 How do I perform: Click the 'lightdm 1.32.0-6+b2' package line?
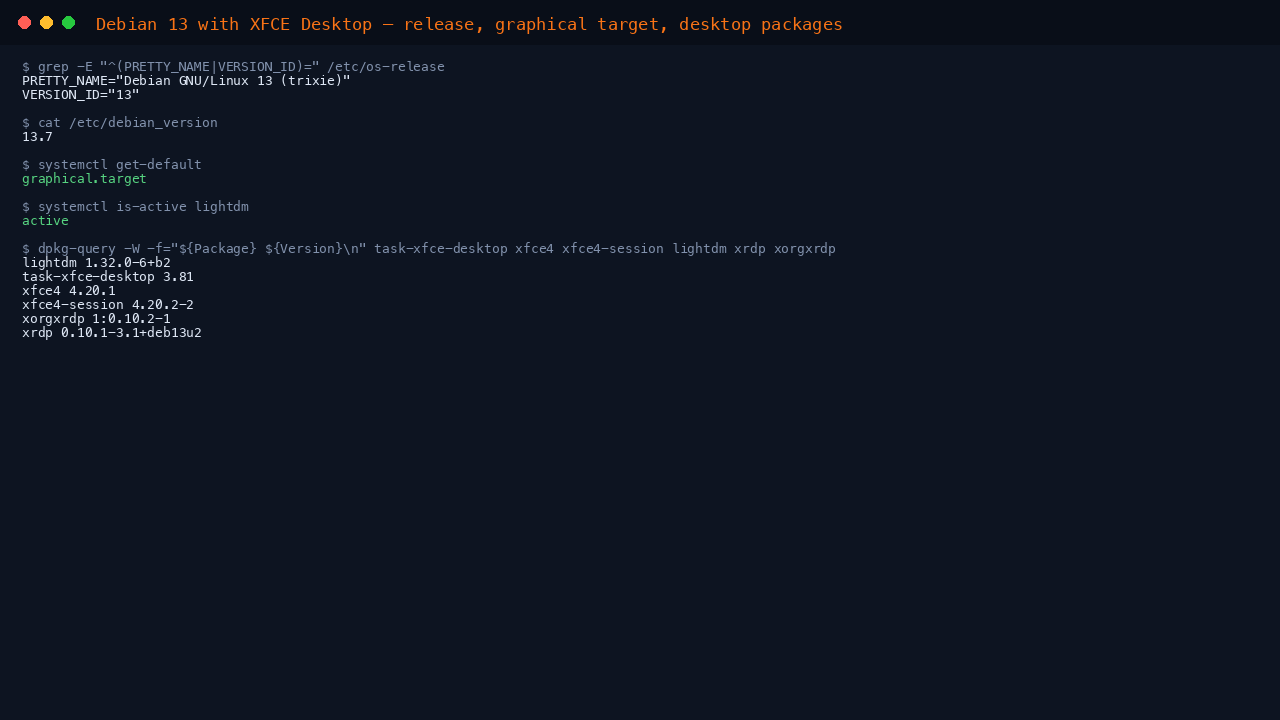pyautogui.click(x=96, y=263)
